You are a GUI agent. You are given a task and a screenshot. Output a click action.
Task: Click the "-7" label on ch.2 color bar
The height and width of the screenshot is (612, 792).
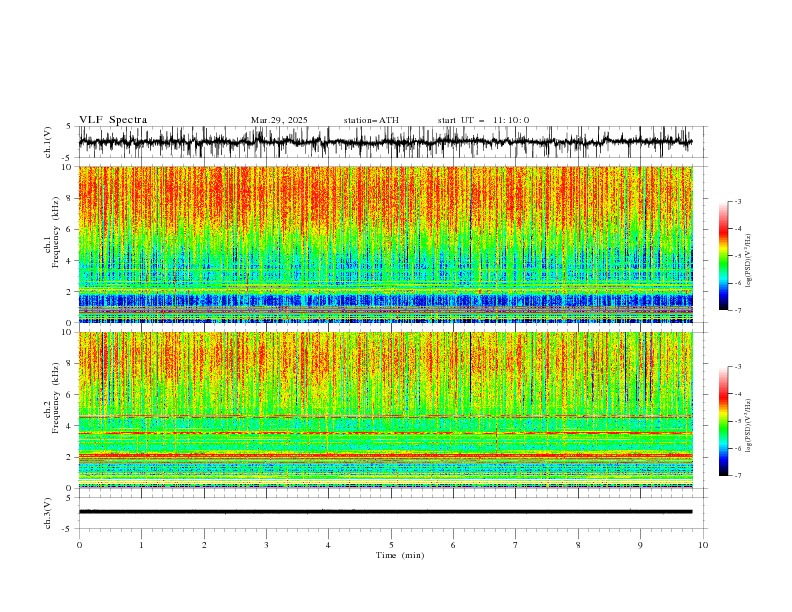point(738,476)
